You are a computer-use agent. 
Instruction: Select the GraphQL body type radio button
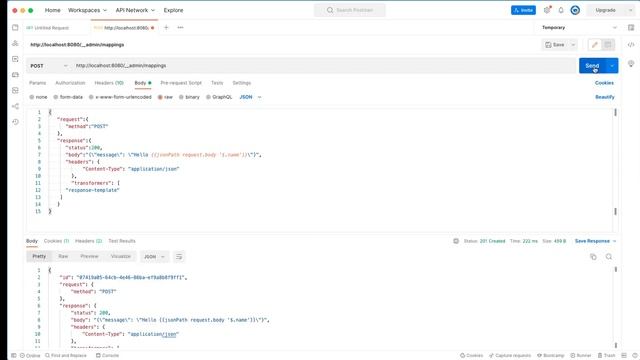[x=208, y=97]
